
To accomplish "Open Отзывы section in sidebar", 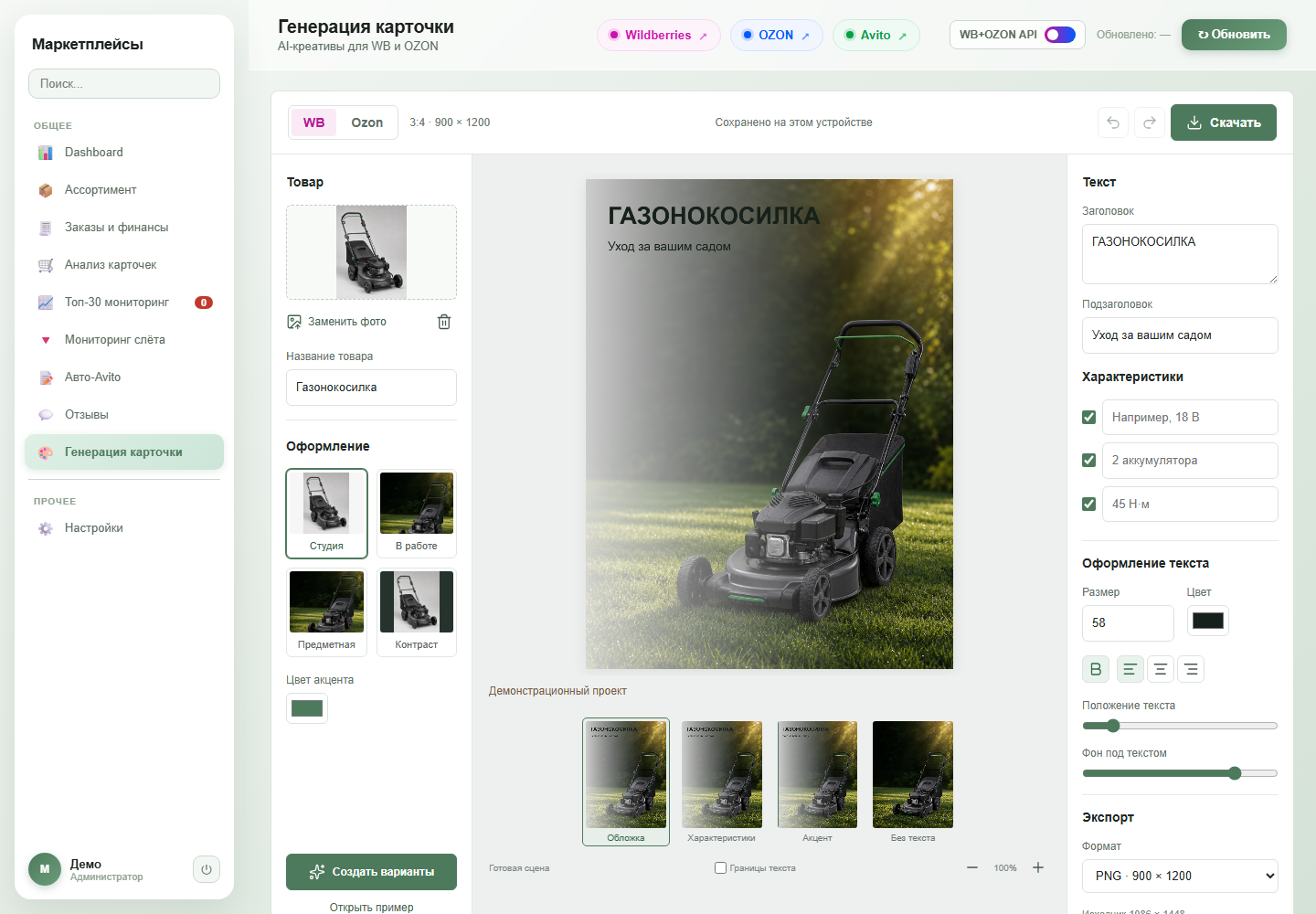I will 124,415.
